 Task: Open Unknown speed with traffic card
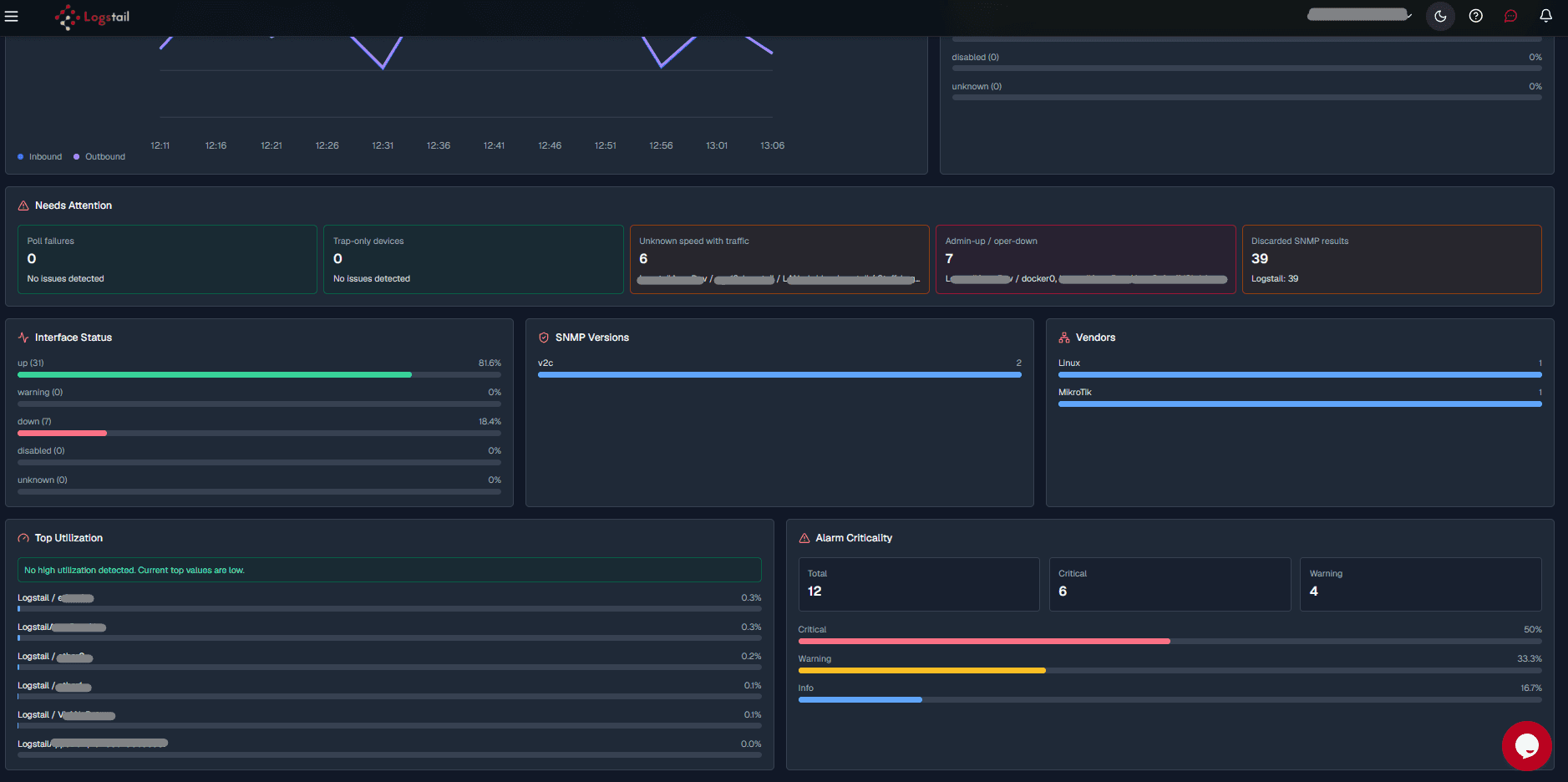pyautogui.click(x=779, y=259)
